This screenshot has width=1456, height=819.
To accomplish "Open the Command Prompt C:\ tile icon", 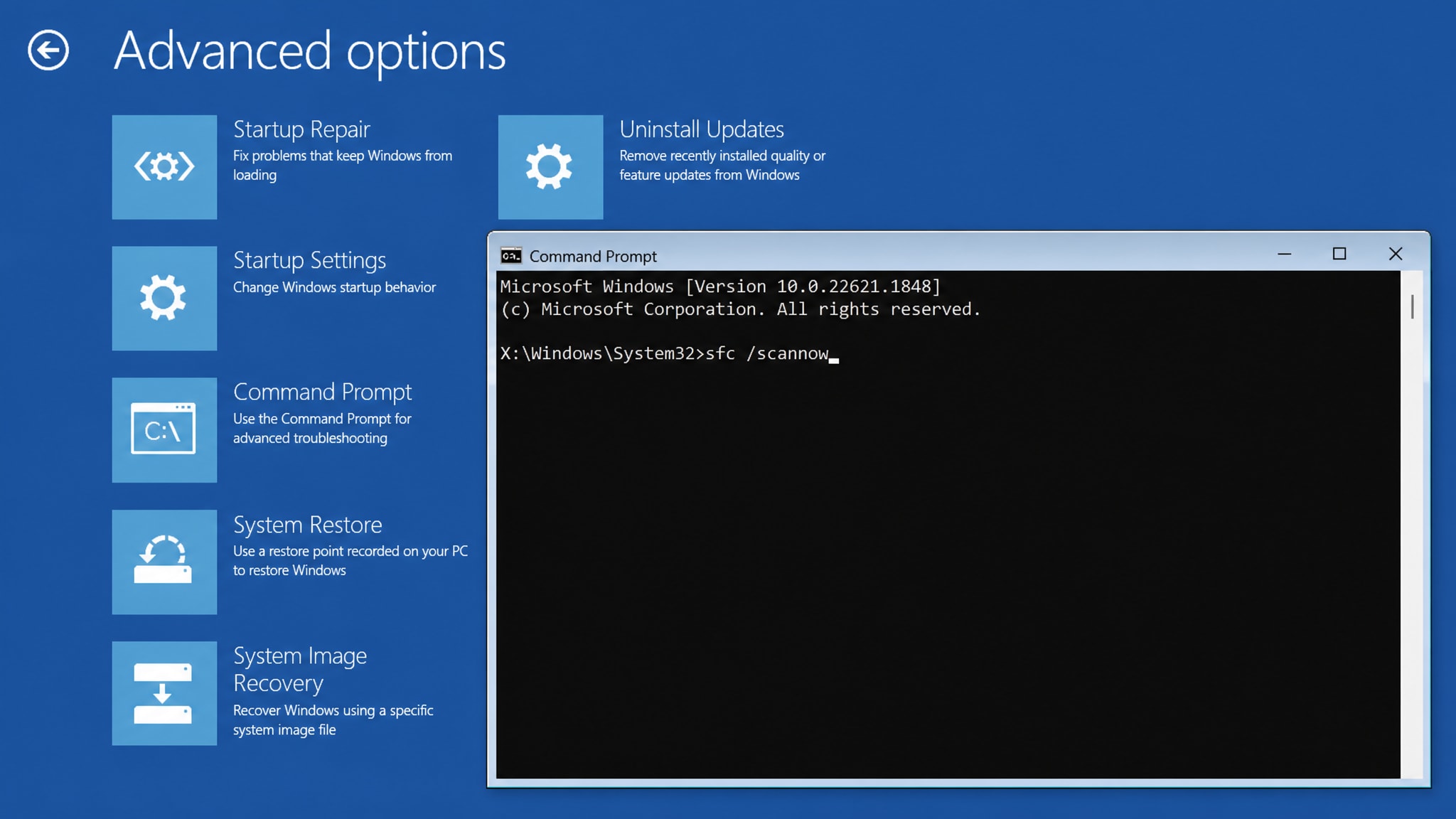I will [164, 430].
